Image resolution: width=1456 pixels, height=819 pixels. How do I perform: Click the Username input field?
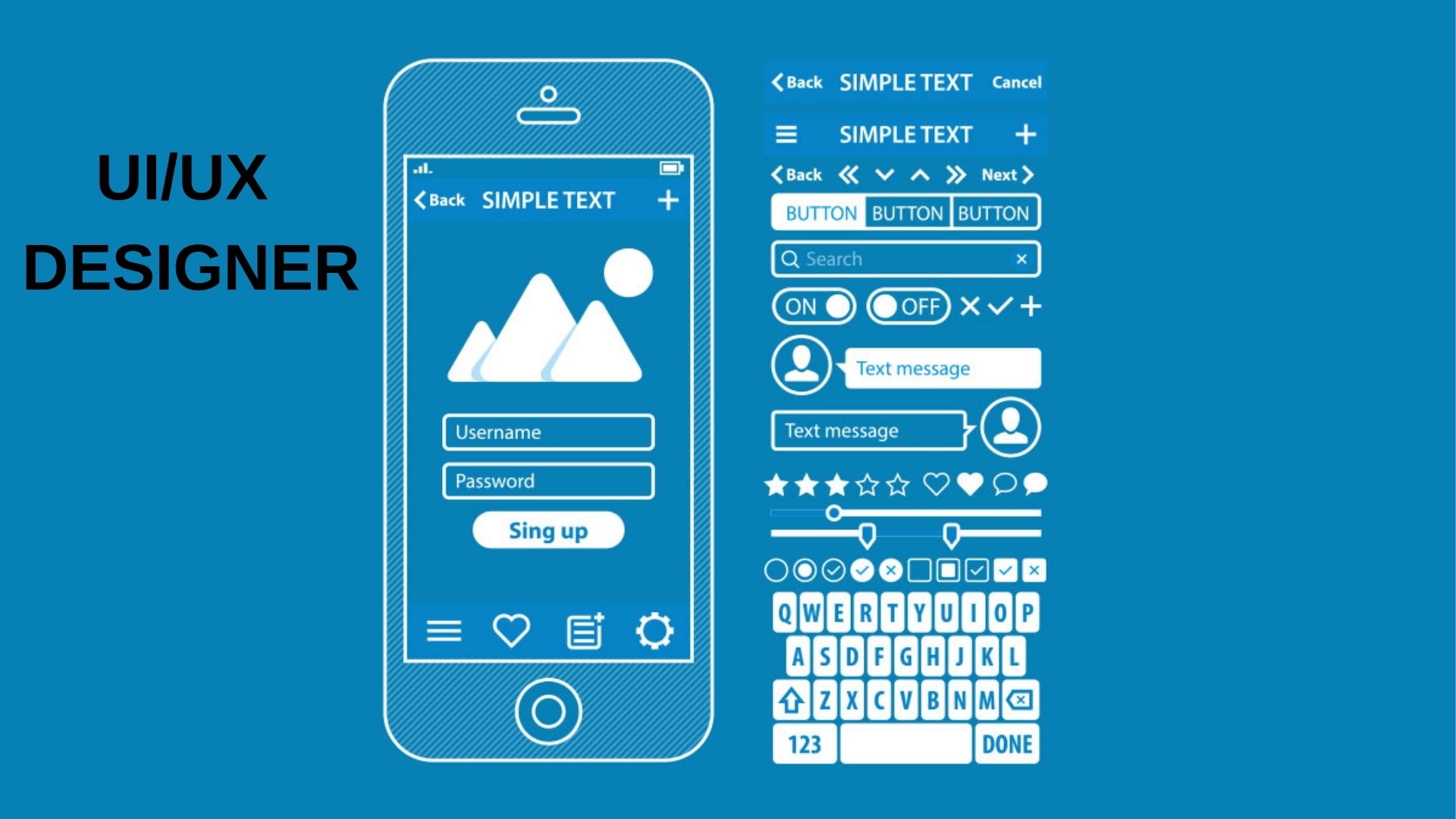tap(549, 432)
